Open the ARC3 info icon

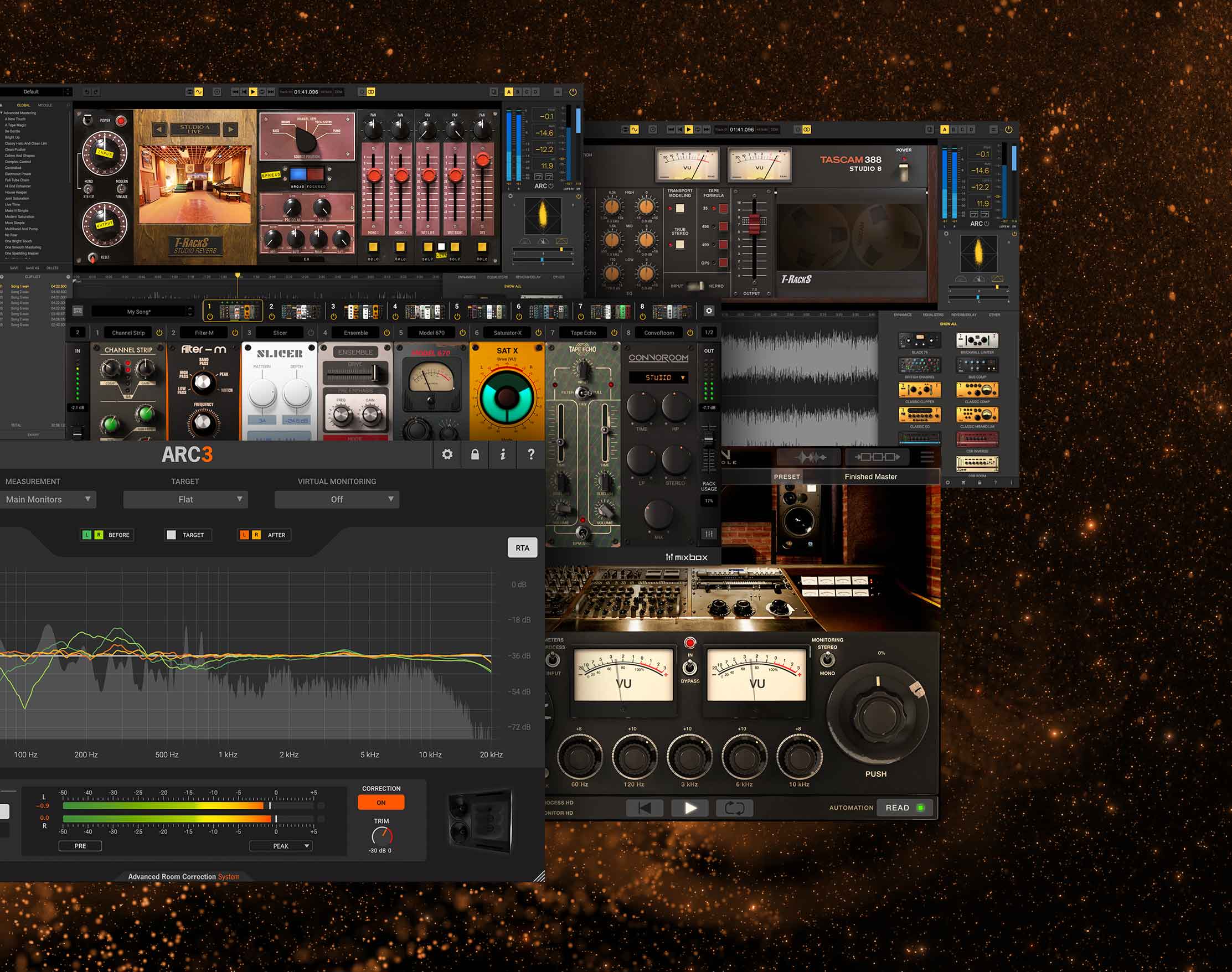pyautogui.click(x=503, y=454)
